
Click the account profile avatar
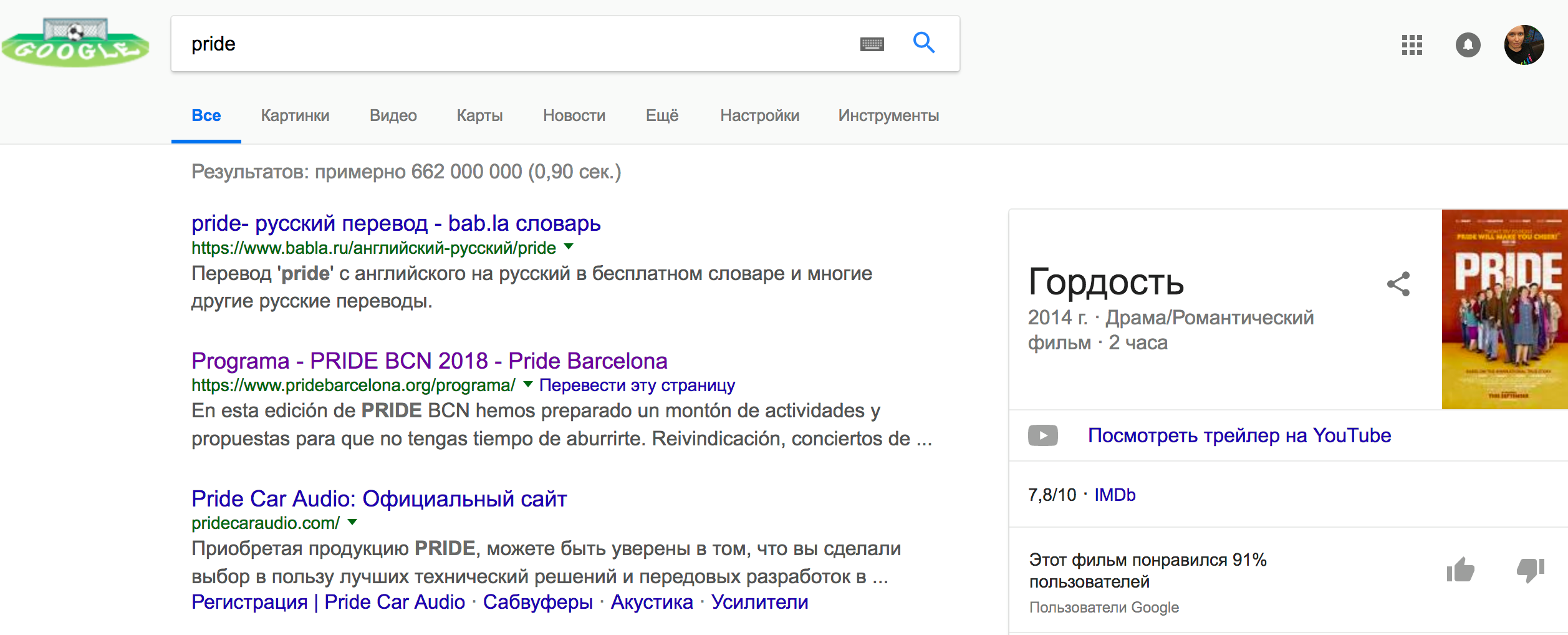pos(1523,45)
